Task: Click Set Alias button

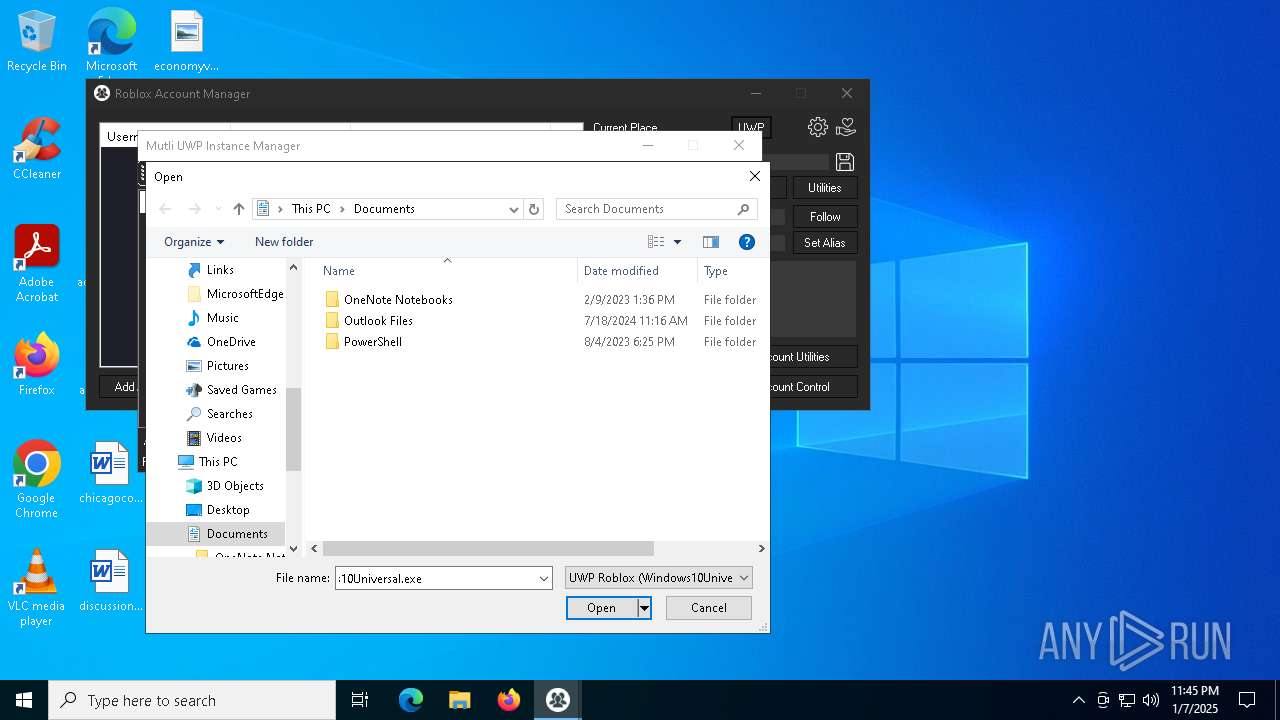Action: [x=825, y=243]
